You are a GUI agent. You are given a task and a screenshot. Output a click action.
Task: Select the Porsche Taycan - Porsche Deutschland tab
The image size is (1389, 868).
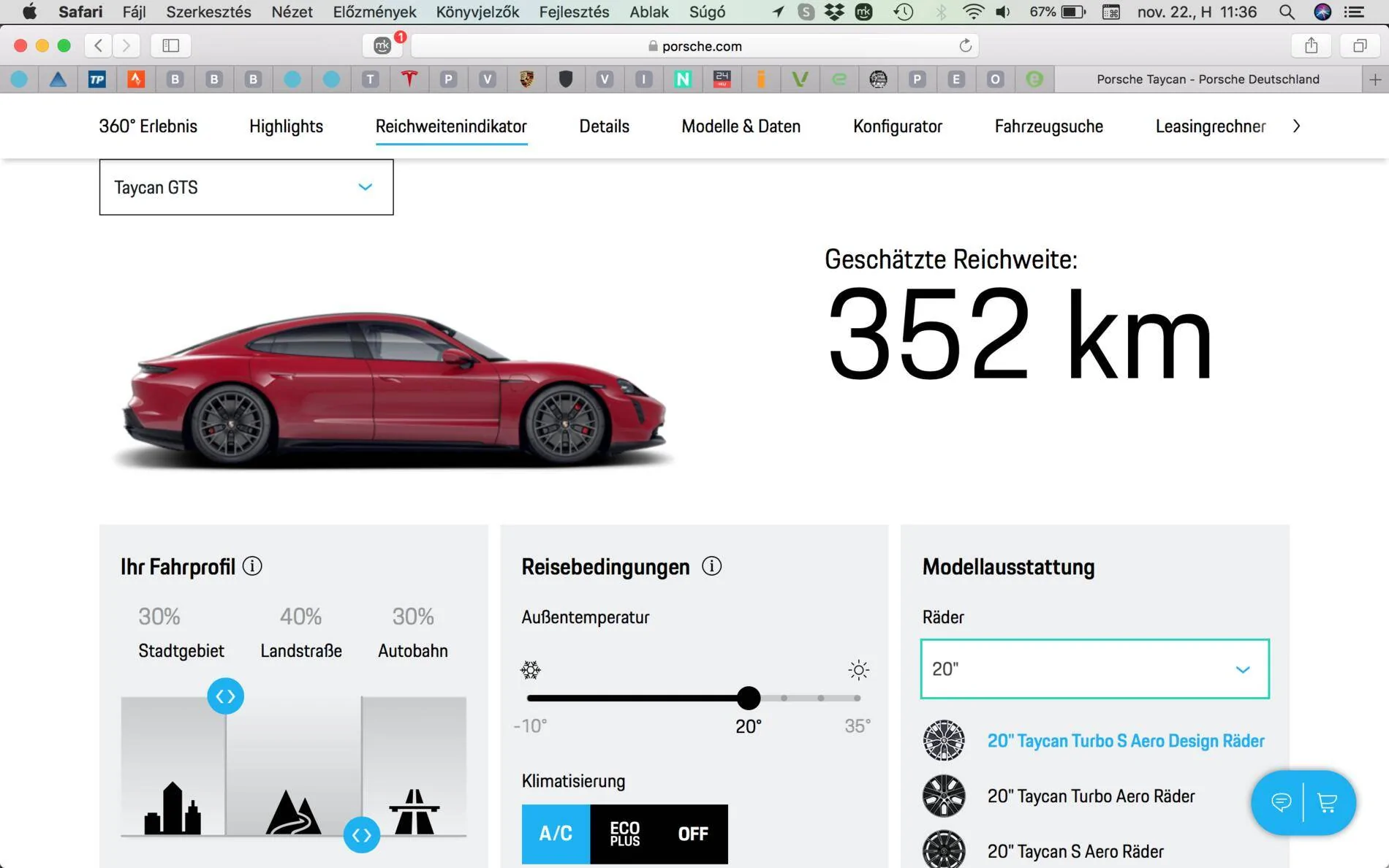(1208, 79)
